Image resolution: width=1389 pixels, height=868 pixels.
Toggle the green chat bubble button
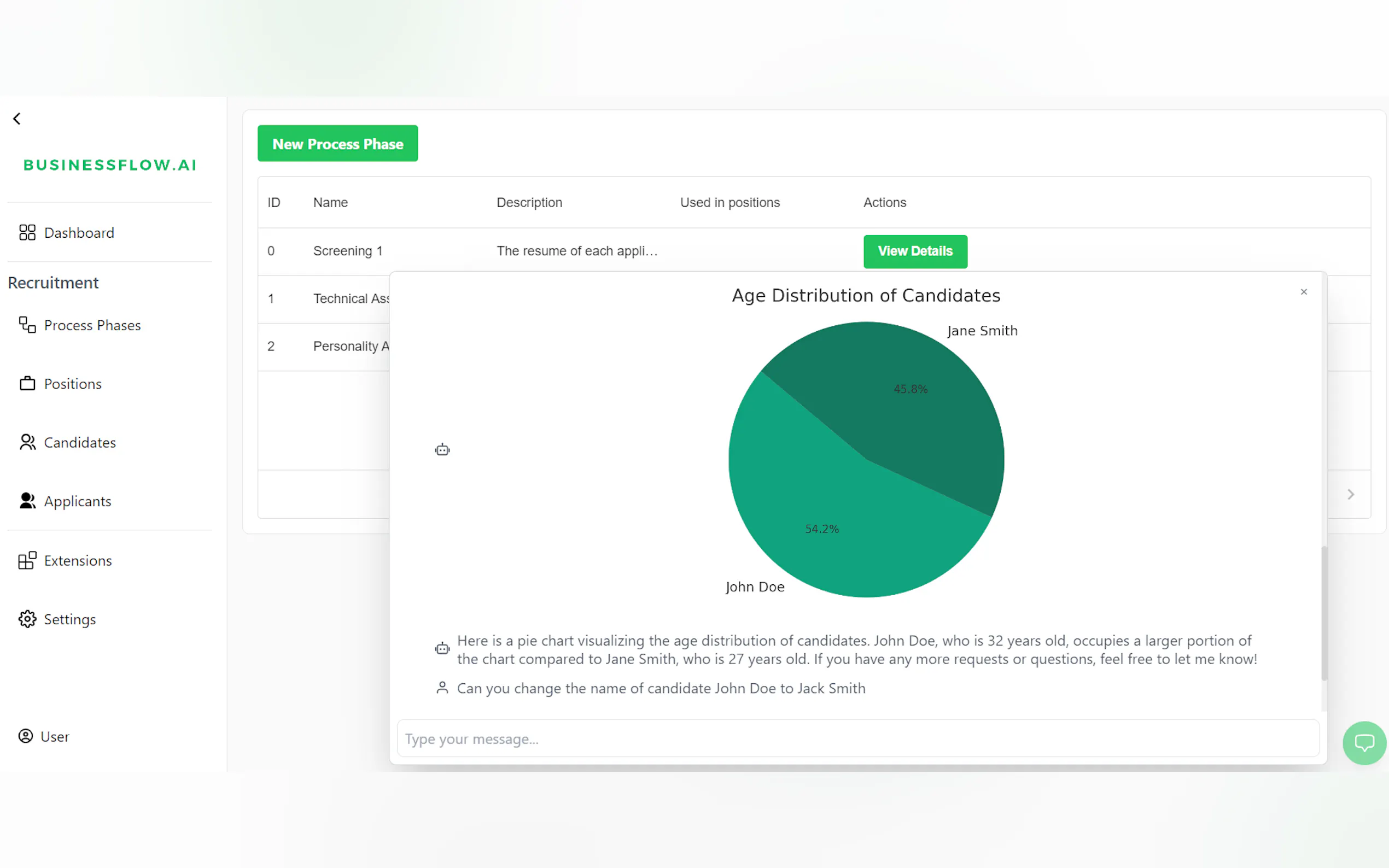(x=1364, y=743)
